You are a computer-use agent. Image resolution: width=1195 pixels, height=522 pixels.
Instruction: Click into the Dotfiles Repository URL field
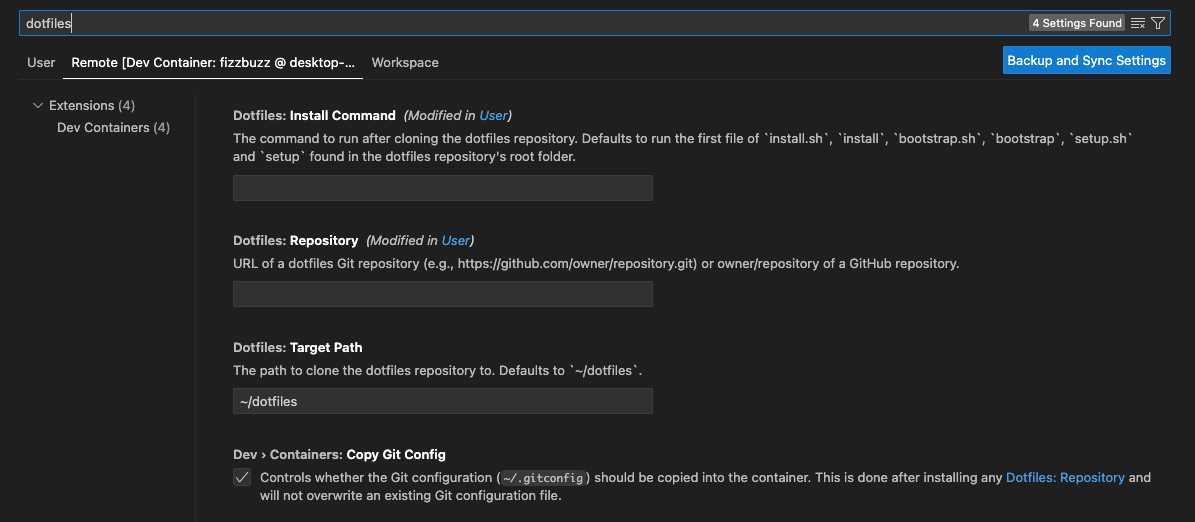[x=442, y=294]
